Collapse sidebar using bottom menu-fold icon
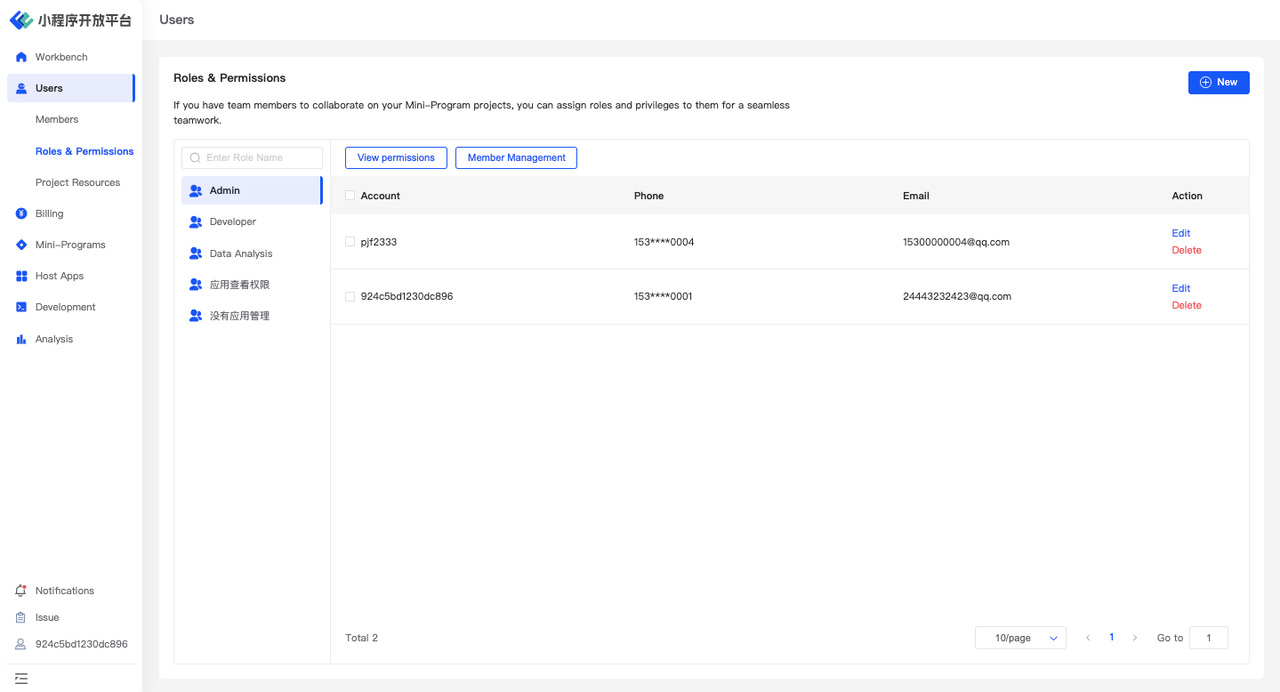 (21, 678)
